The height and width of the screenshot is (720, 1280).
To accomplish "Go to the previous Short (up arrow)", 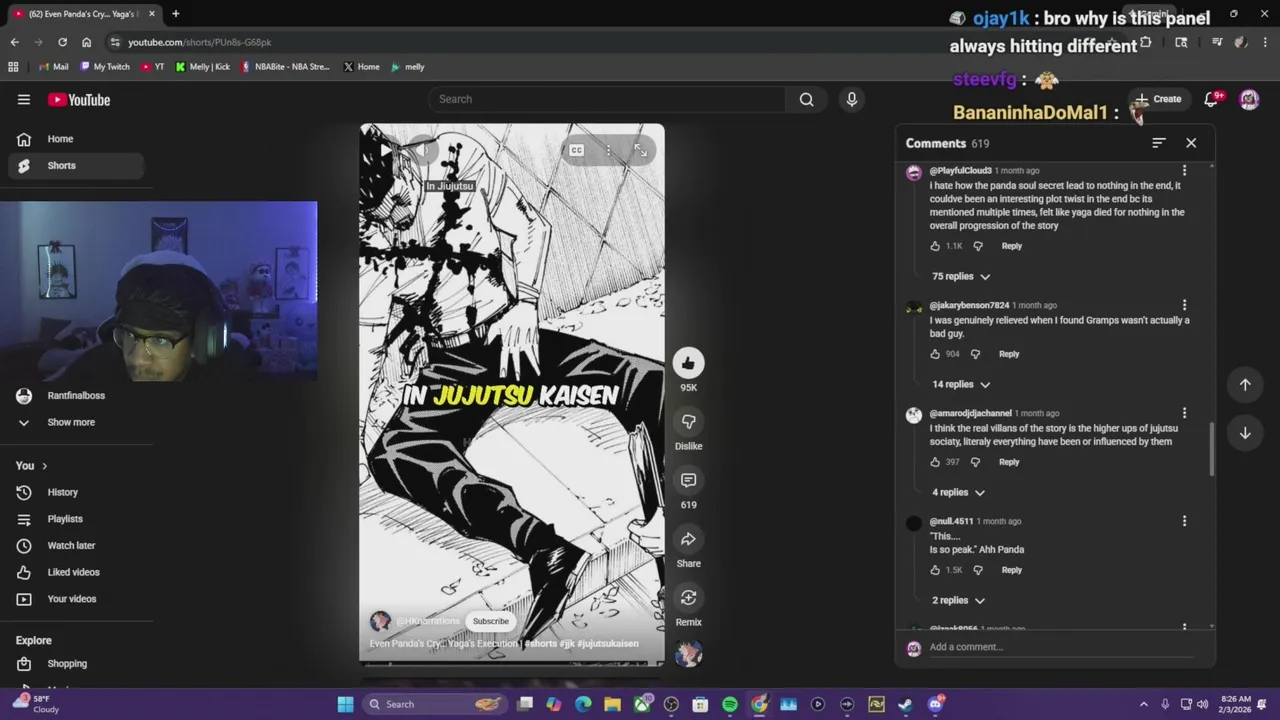I will pyautogui.click(x=1245, y=385).
